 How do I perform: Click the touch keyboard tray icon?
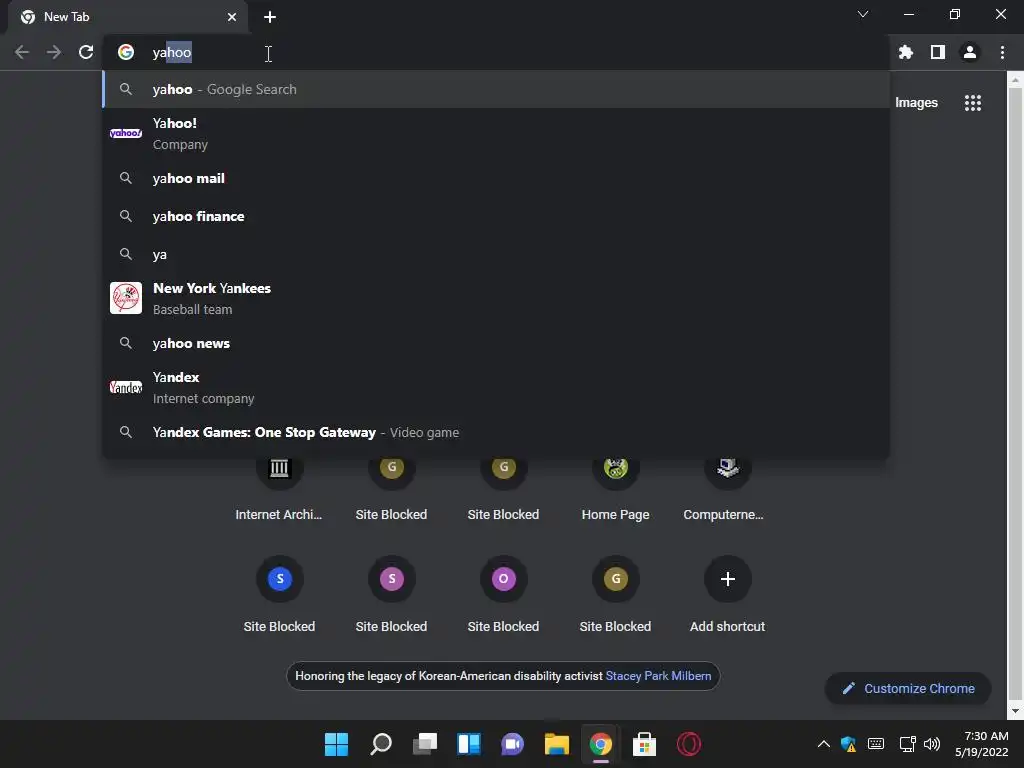(x=876, y=744)
